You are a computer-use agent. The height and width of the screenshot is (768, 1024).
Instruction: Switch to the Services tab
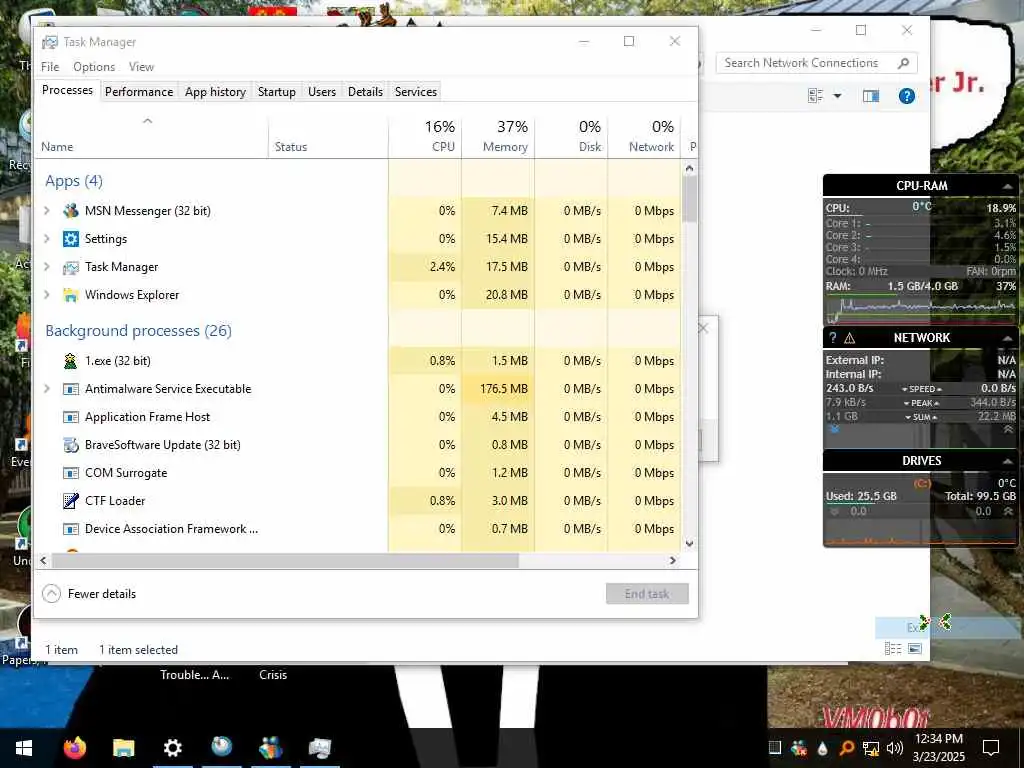tap(416, 92)
